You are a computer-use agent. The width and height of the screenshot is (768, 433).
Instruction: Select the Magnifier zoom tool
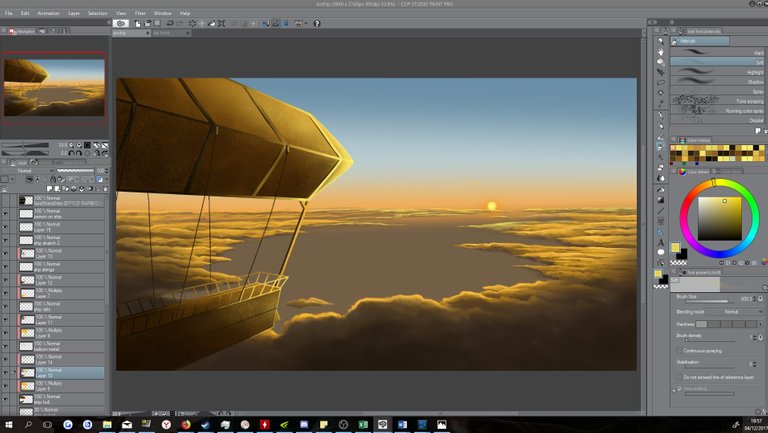tap(661, 41)
